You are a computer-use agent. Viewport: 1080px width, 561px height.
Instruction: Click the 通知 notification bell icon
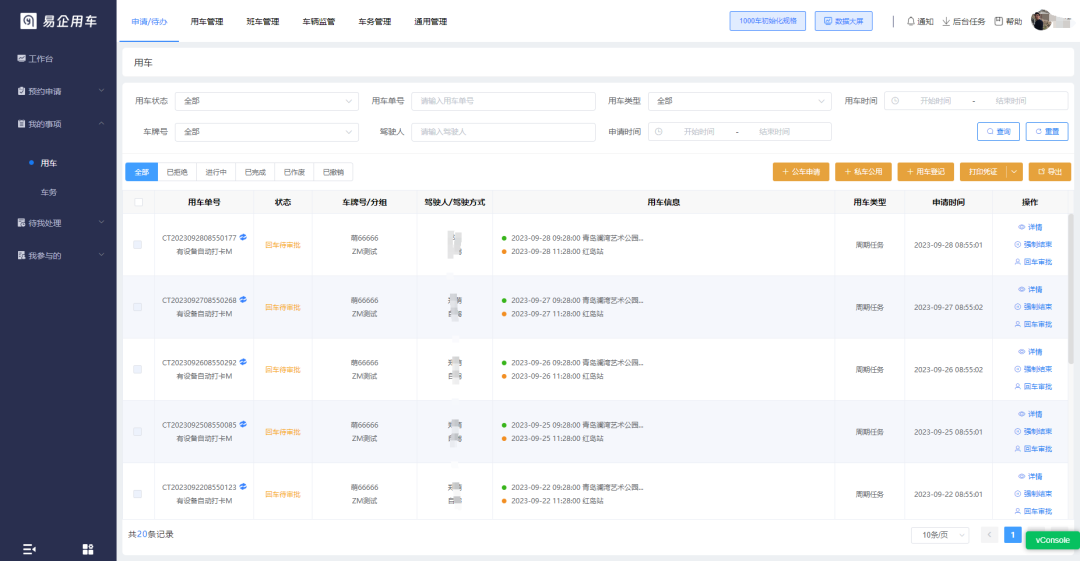[910, 21]
